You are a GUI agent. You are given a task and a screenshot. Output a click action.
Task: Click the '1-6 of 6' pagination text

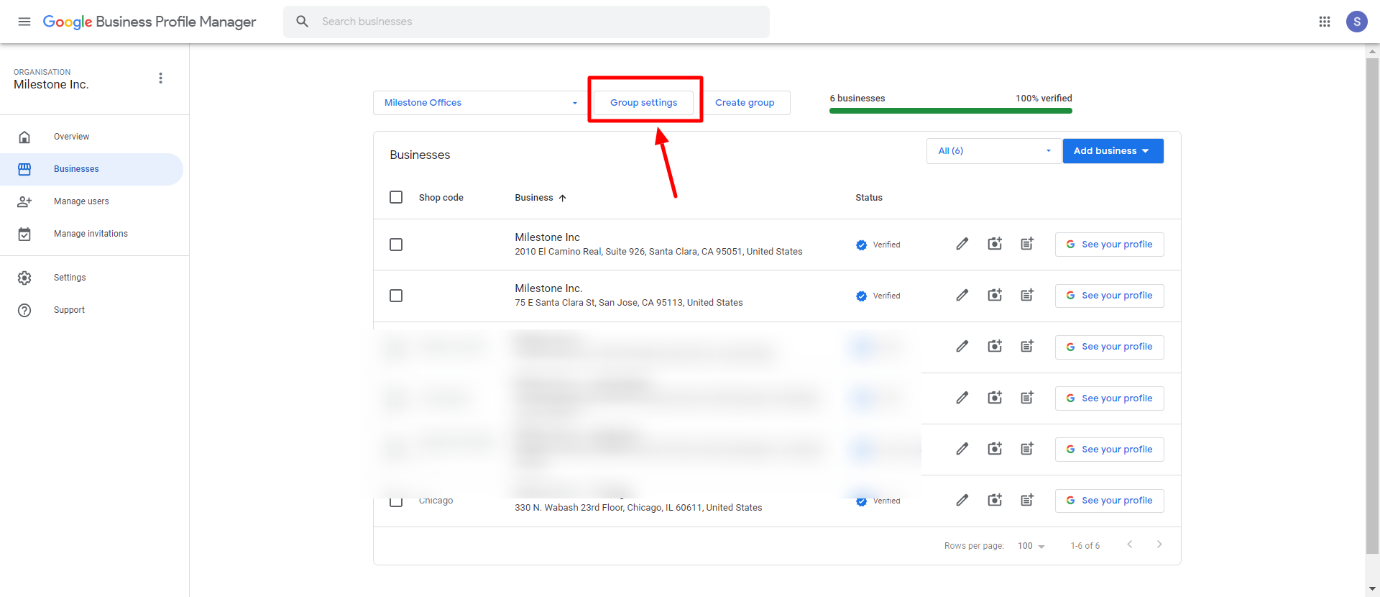point(1085,546)
